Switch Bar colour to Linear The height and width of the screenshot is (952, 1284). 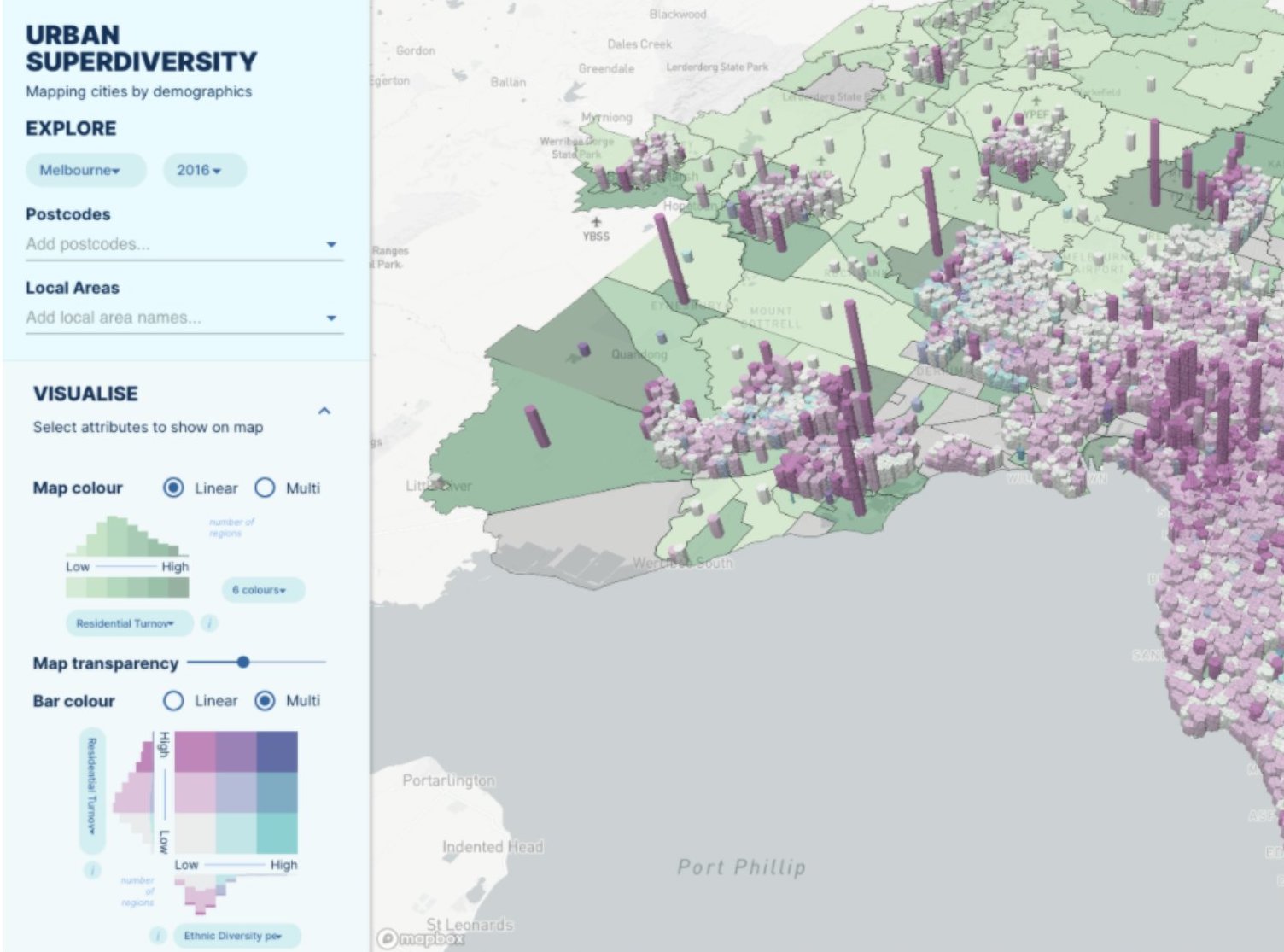(x=173, y=701)
